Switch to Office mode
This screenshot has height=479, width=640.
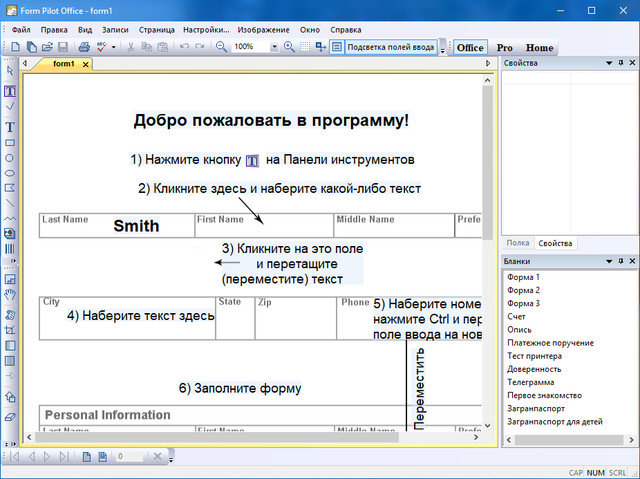[469, 47]
